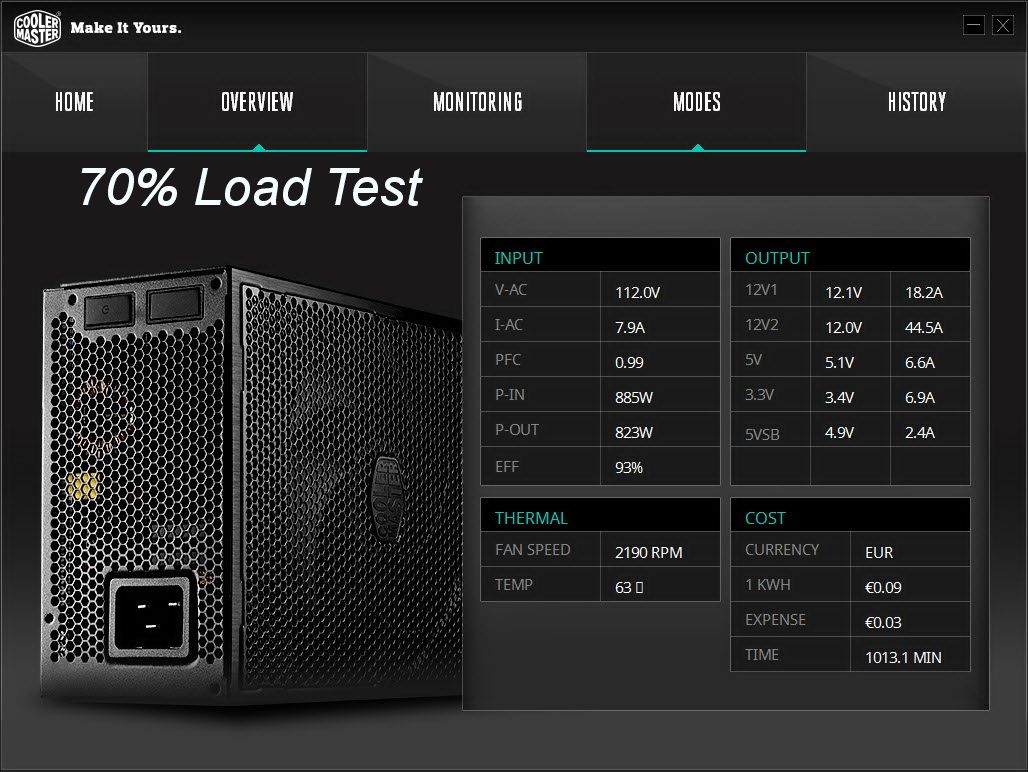This screenshot has width=1028, height=772.
Task: Select the 5V rail voltage 5.1V
Action: coord(839,362)
